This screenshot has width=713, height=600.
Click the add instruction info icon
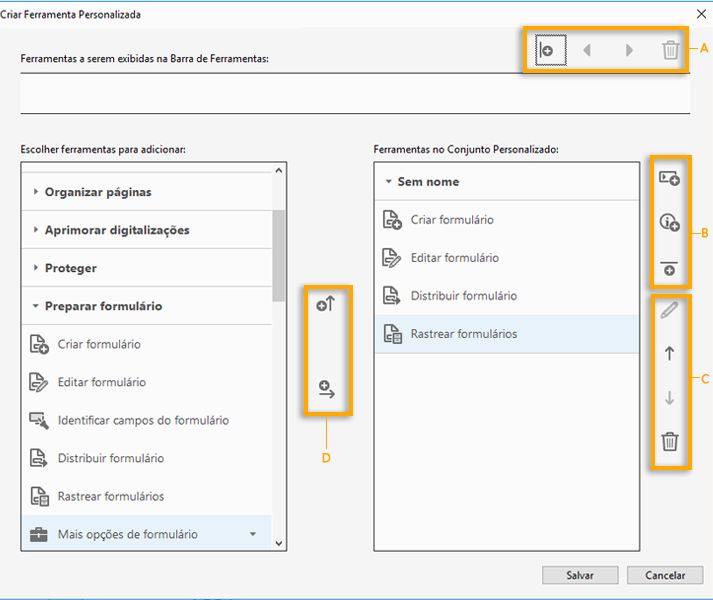[669, 224]
